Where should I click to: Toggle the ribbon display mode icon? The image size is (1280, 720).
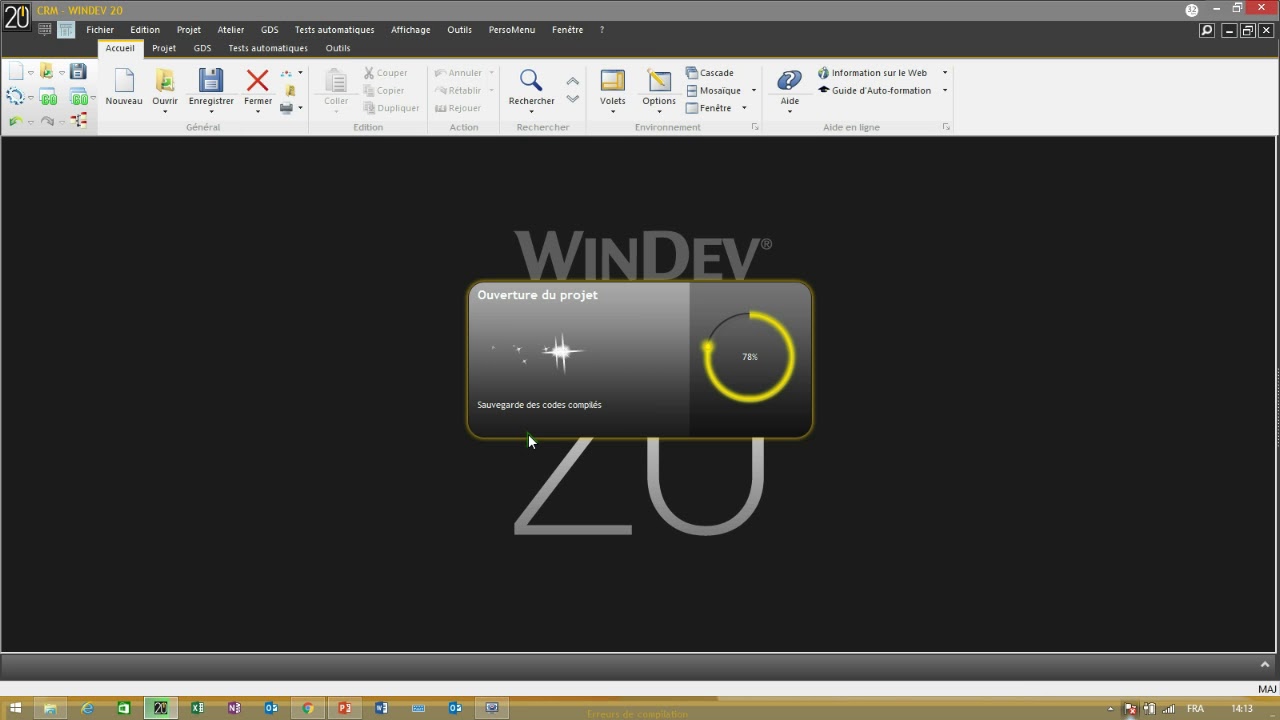tap(66, 30)
